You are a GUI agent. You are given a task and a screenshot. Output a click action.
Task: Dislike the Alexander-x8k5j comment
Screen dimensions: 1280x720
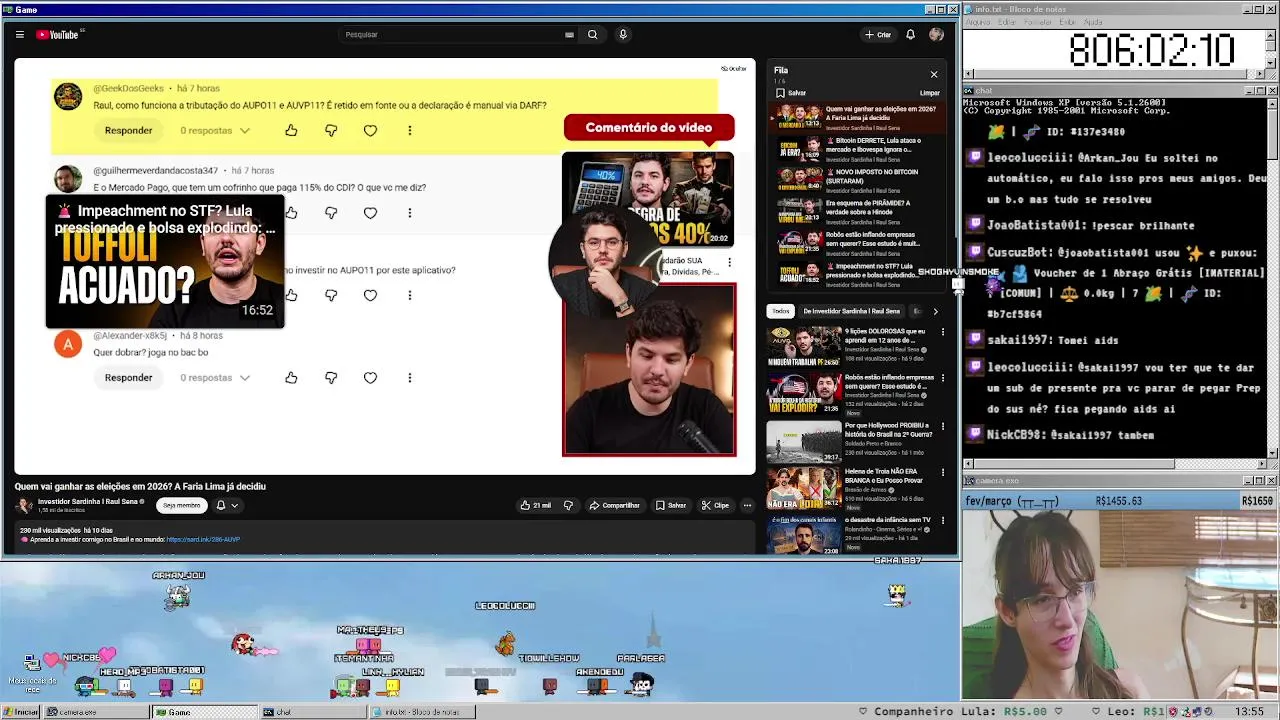(331, 377)
